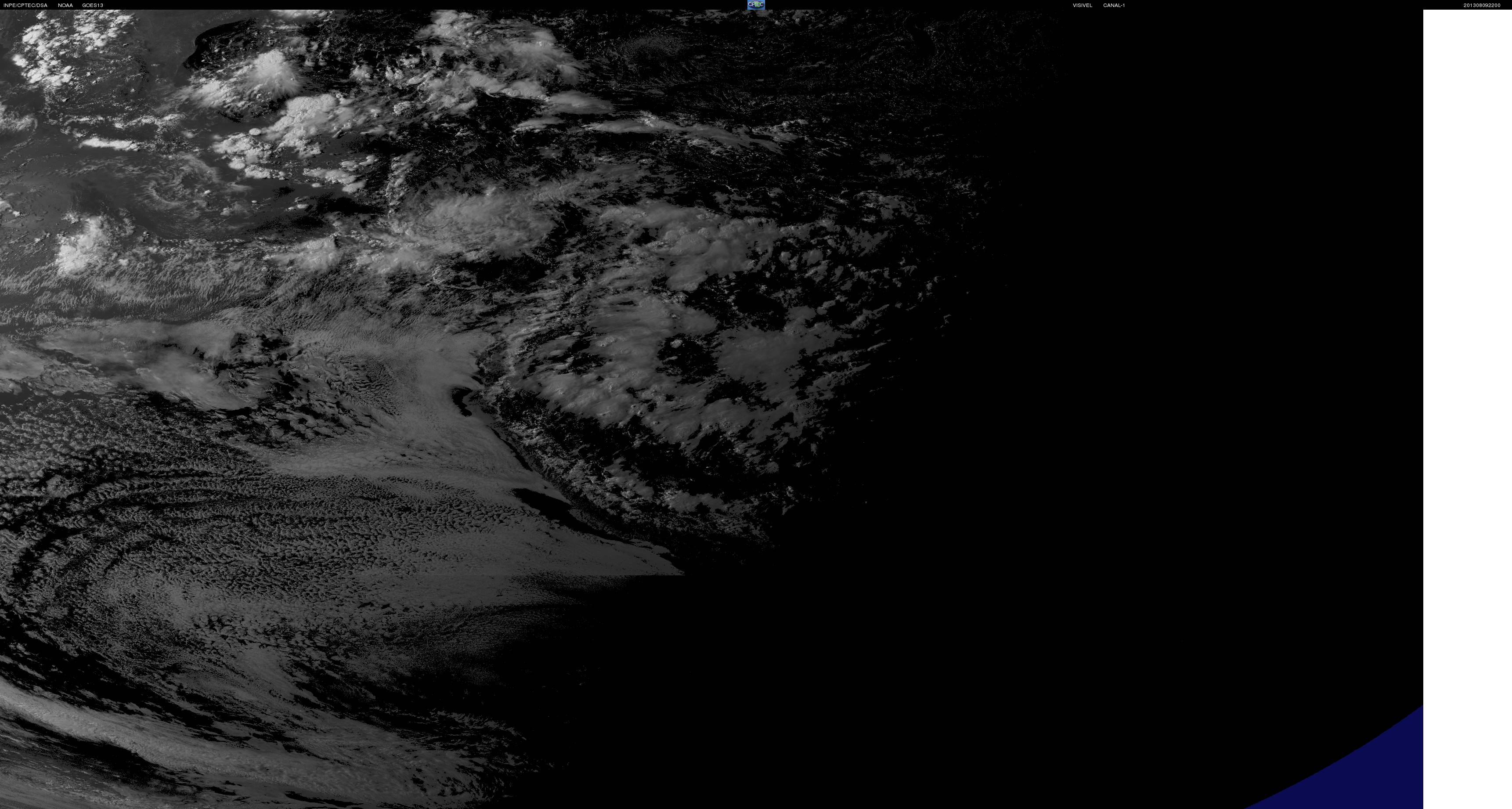Click the INPE/CPTEC/DSA label
This screenshot has width=1512, height=809.
(x=25, y=5)
